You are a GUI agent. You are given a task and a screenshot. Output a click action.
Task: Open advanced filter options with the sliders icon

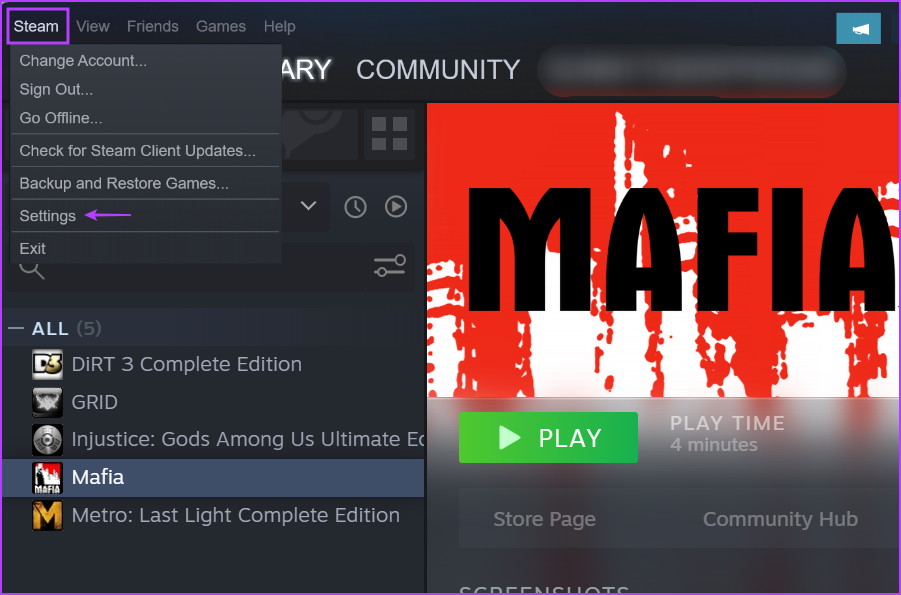[x=391, y=267]
